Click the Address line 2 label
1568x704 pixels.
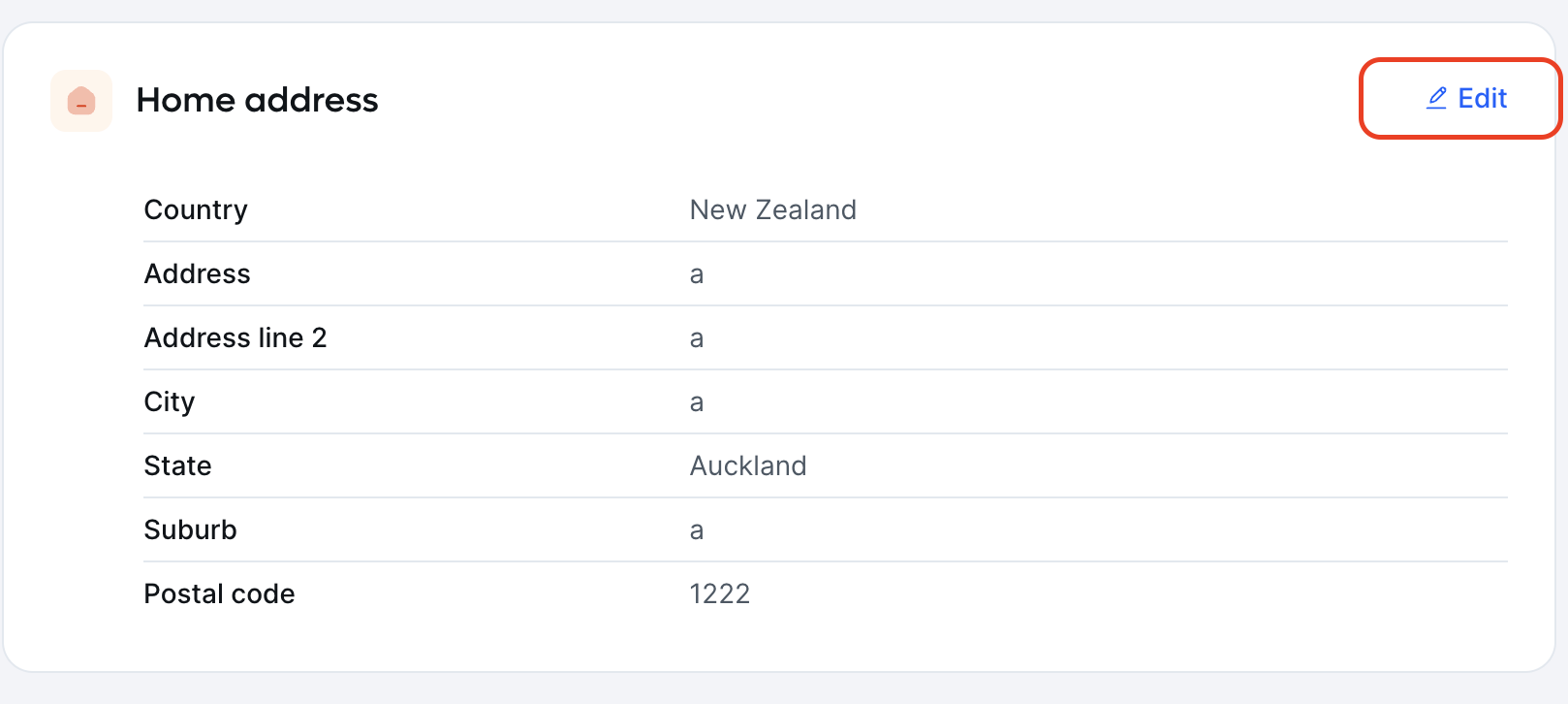[235, 337]
